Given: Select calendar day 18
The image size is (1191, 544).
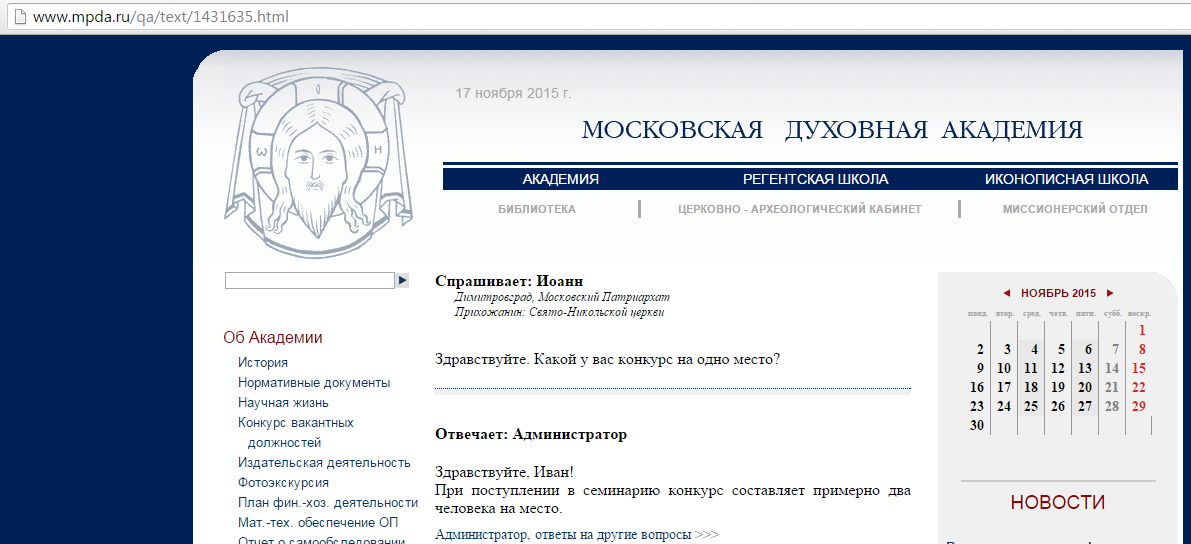Looking at the screenshot, I should 1031,387.
